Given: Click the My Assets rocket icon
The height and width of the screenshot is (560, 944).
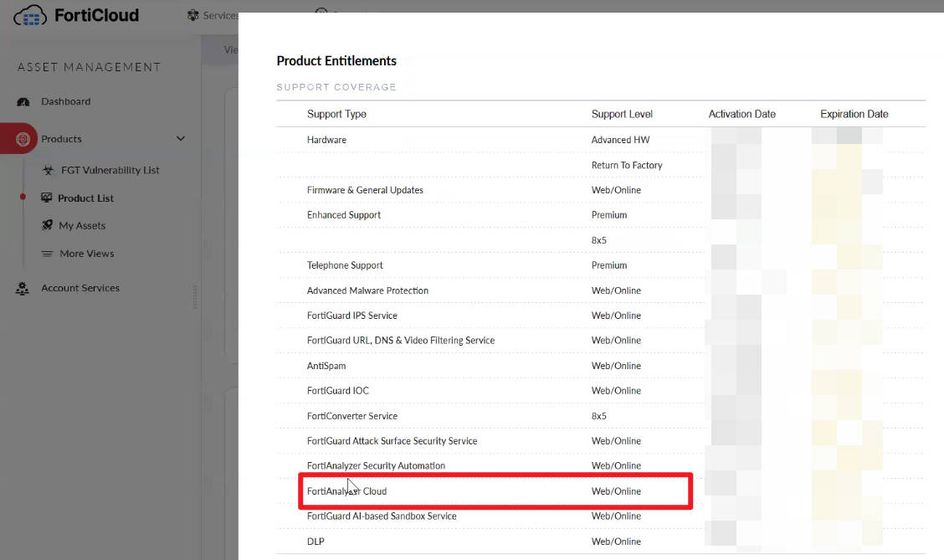Looking at the screenshot, I should (x=47, y=226).
